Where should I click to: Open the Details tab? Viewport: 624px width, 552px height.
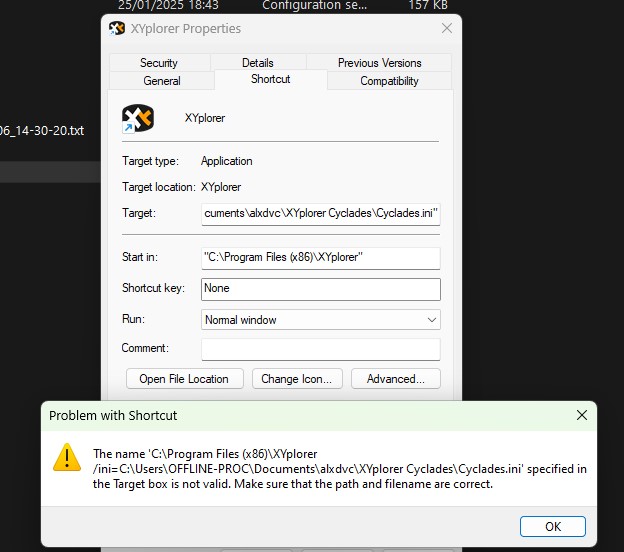pos(257,62)
